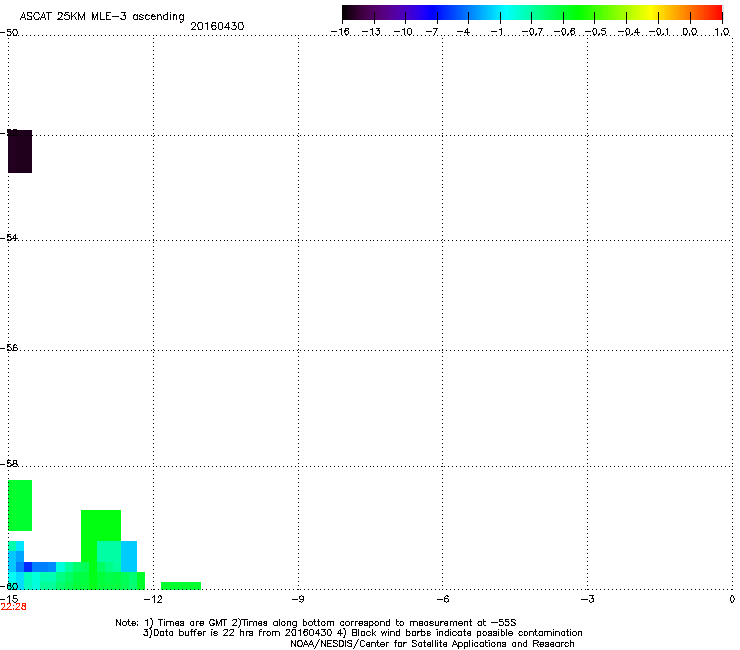Click the -9 longitude axis label
This screenshot has height=650, width=740.
coord(297,599)
